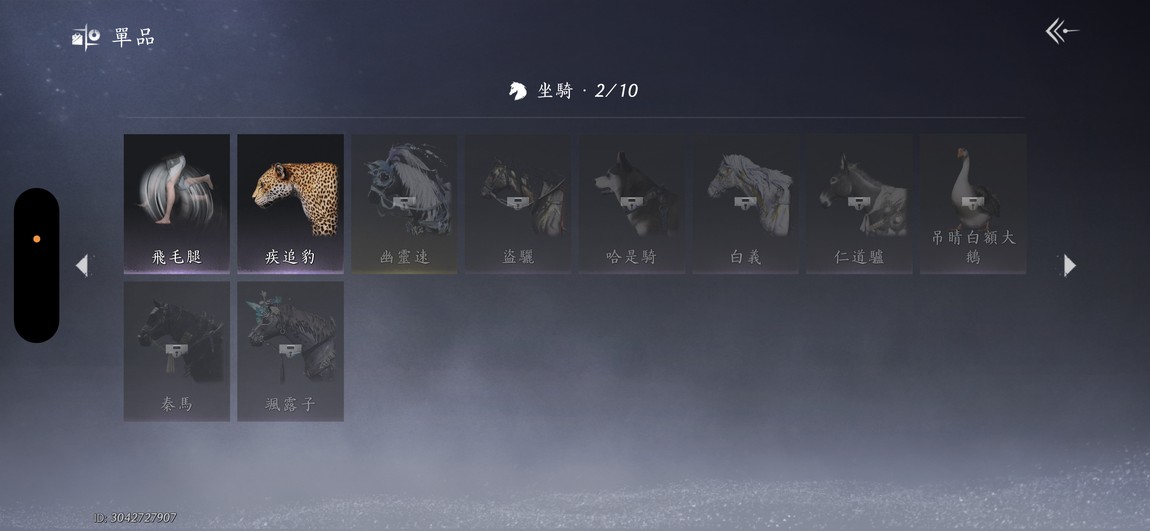Select the 疾追豹 leopard mount
Viewport: 1150px width, 531px height.
(290, 204)
